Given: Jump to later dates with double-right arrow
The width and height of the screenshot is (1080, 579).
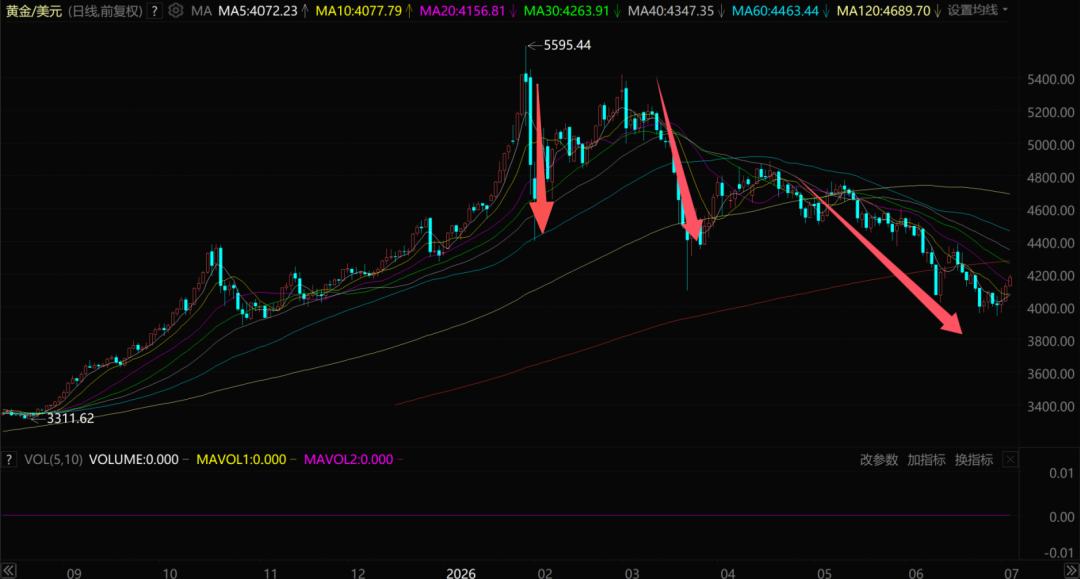Looking at the screenshot, I should coord(1071,570).
